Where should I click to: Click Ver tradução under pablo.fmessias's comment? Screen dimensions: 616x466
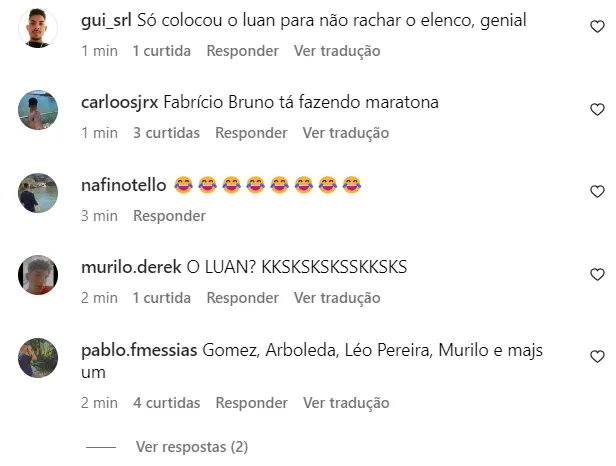tap(346, 403)
